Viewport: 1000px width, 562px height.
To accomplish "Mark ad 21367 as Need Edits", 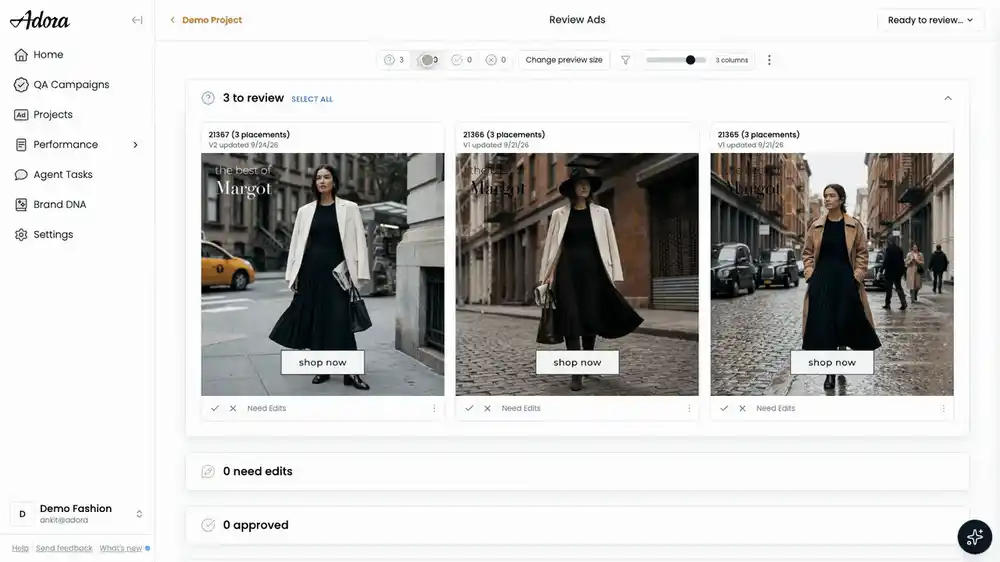I will click(x=267, y=408).
